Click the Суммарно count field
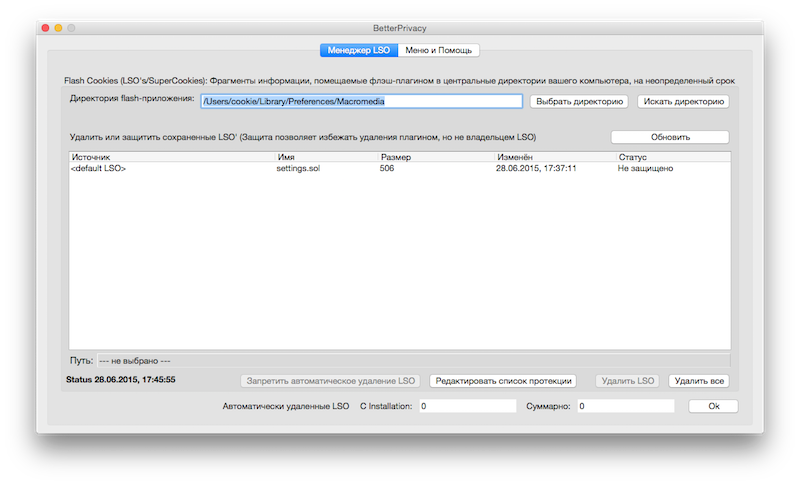 tap(625, 406)
